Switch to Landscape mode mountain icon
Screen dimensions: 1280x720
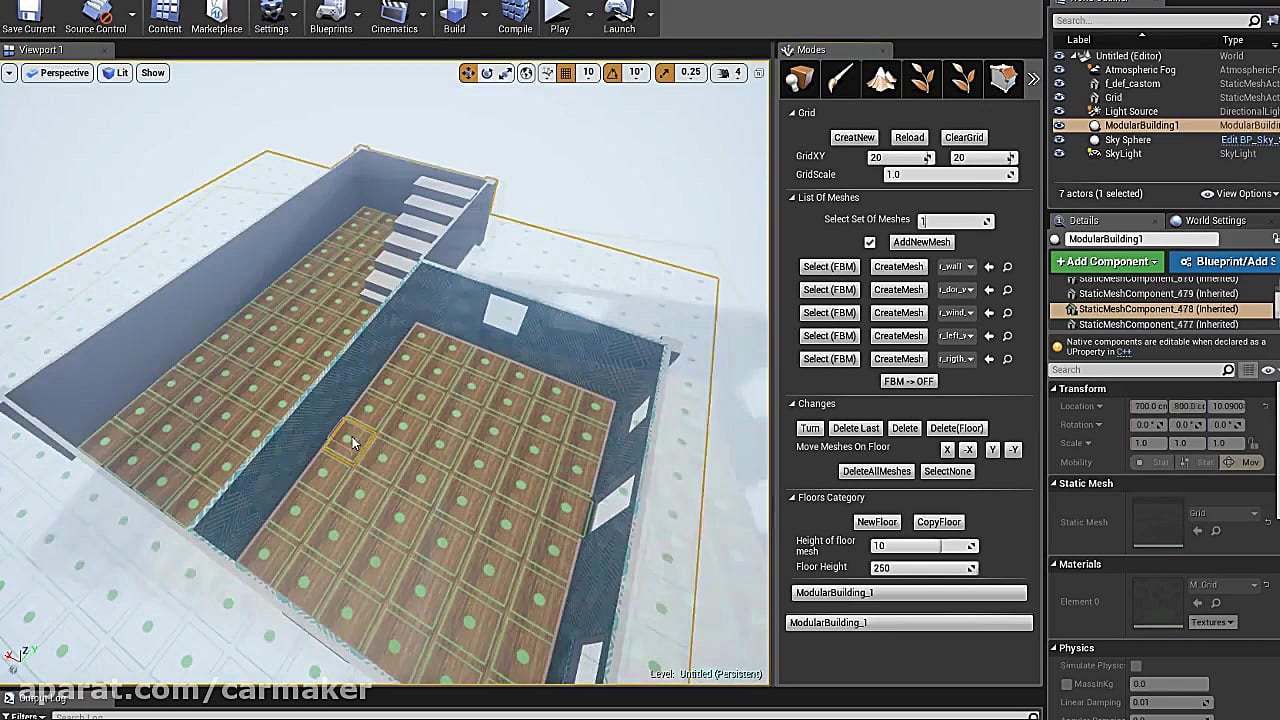point(881,79)
